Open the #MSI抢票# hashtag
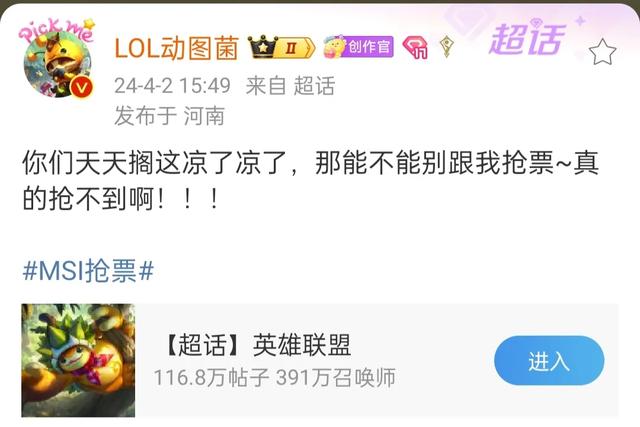640x427 pixels. [89, 270]
